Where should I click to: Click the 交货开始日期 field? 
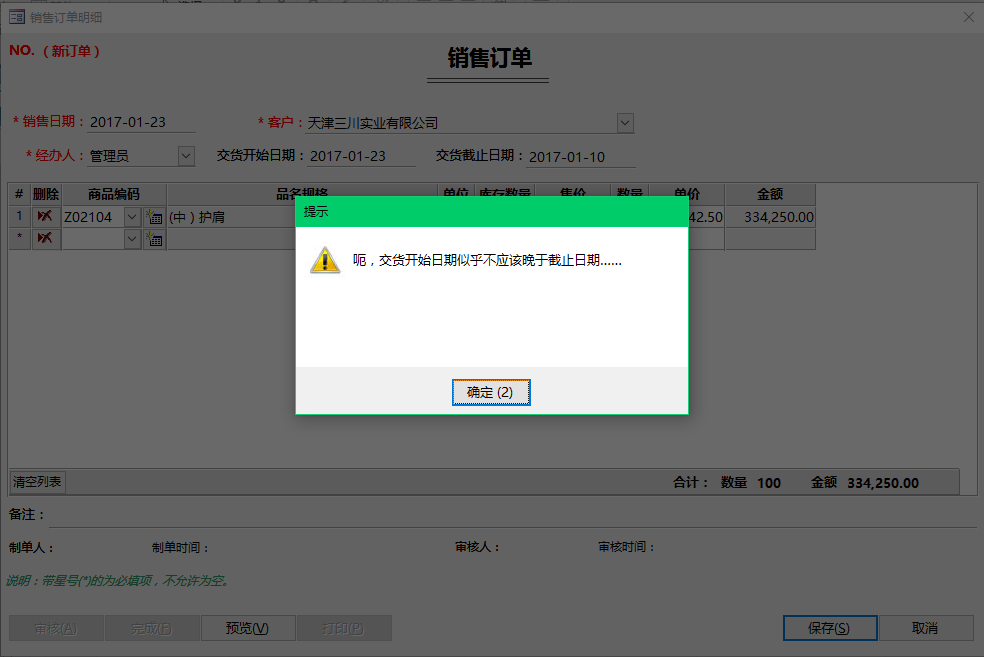[x=361, y=156]
